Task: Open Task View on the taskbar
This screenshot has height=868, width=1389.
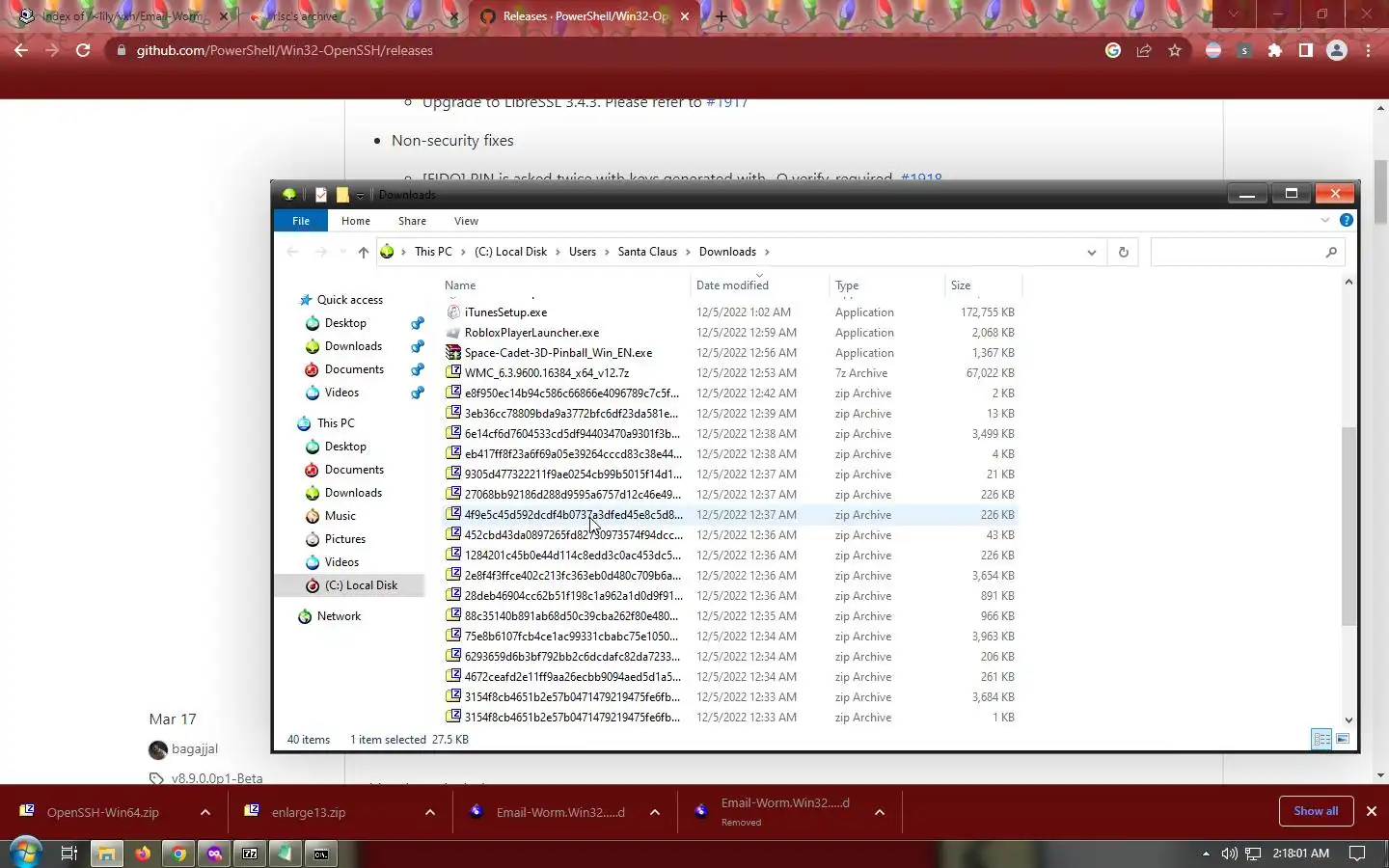Action: (68, 853)
